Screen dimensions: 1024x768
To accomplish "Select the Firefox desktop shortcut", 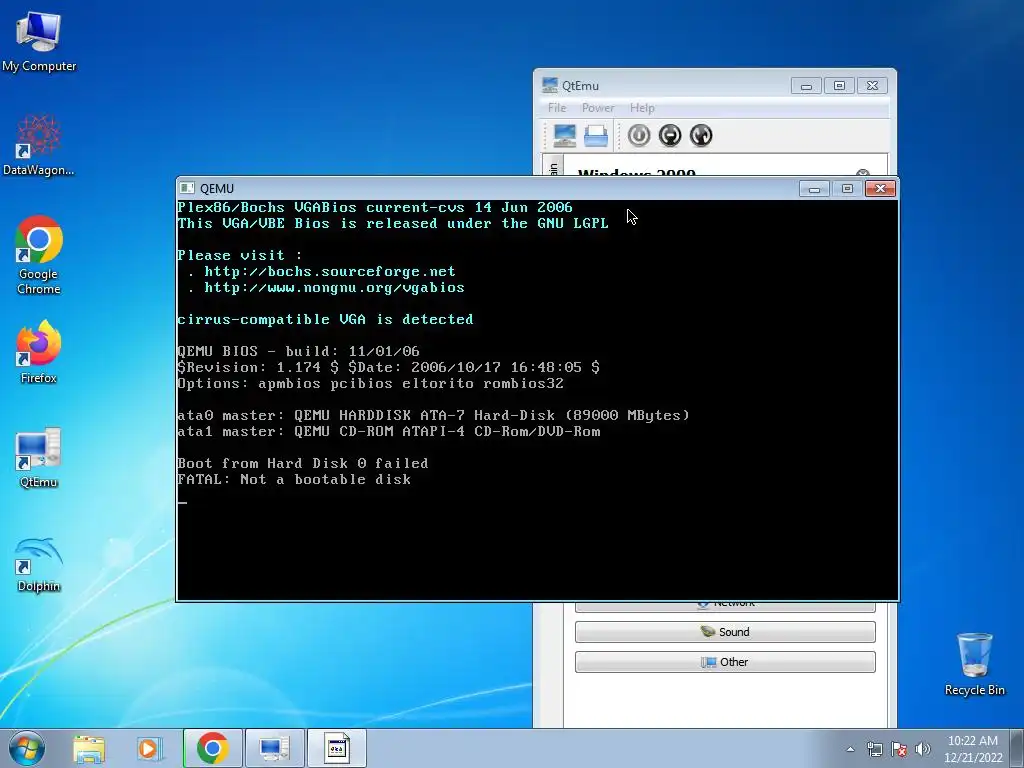I will point(39,352).
